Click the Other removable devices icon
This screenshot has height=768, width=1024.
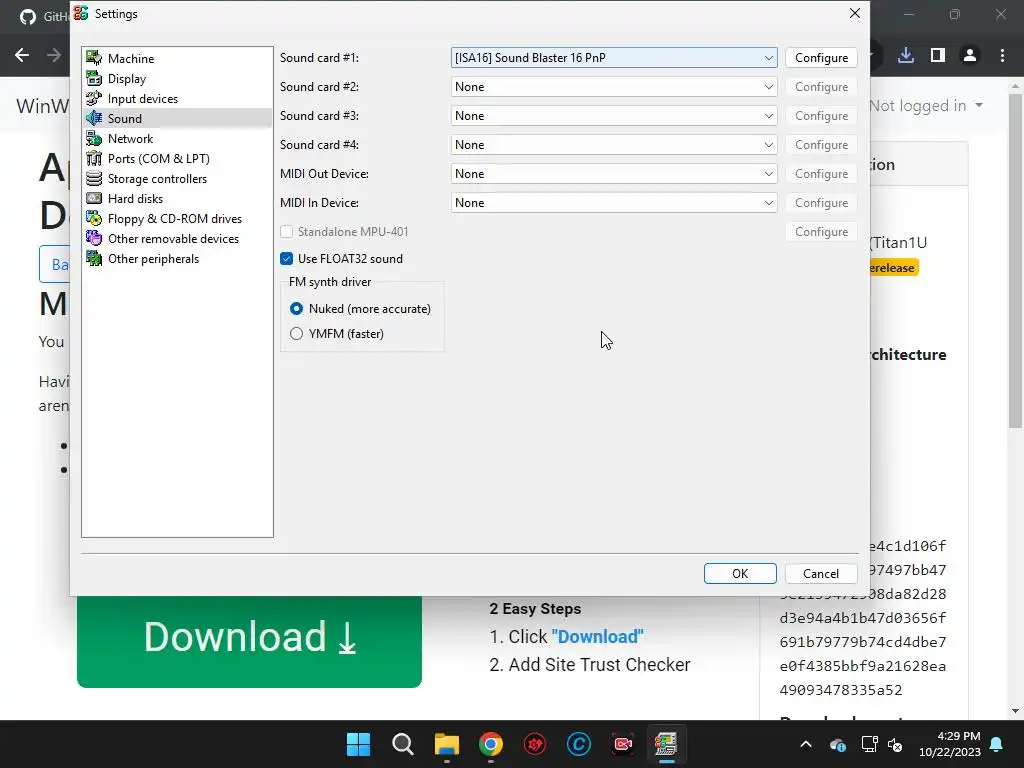pyautogui.click(x=94, y=238)
